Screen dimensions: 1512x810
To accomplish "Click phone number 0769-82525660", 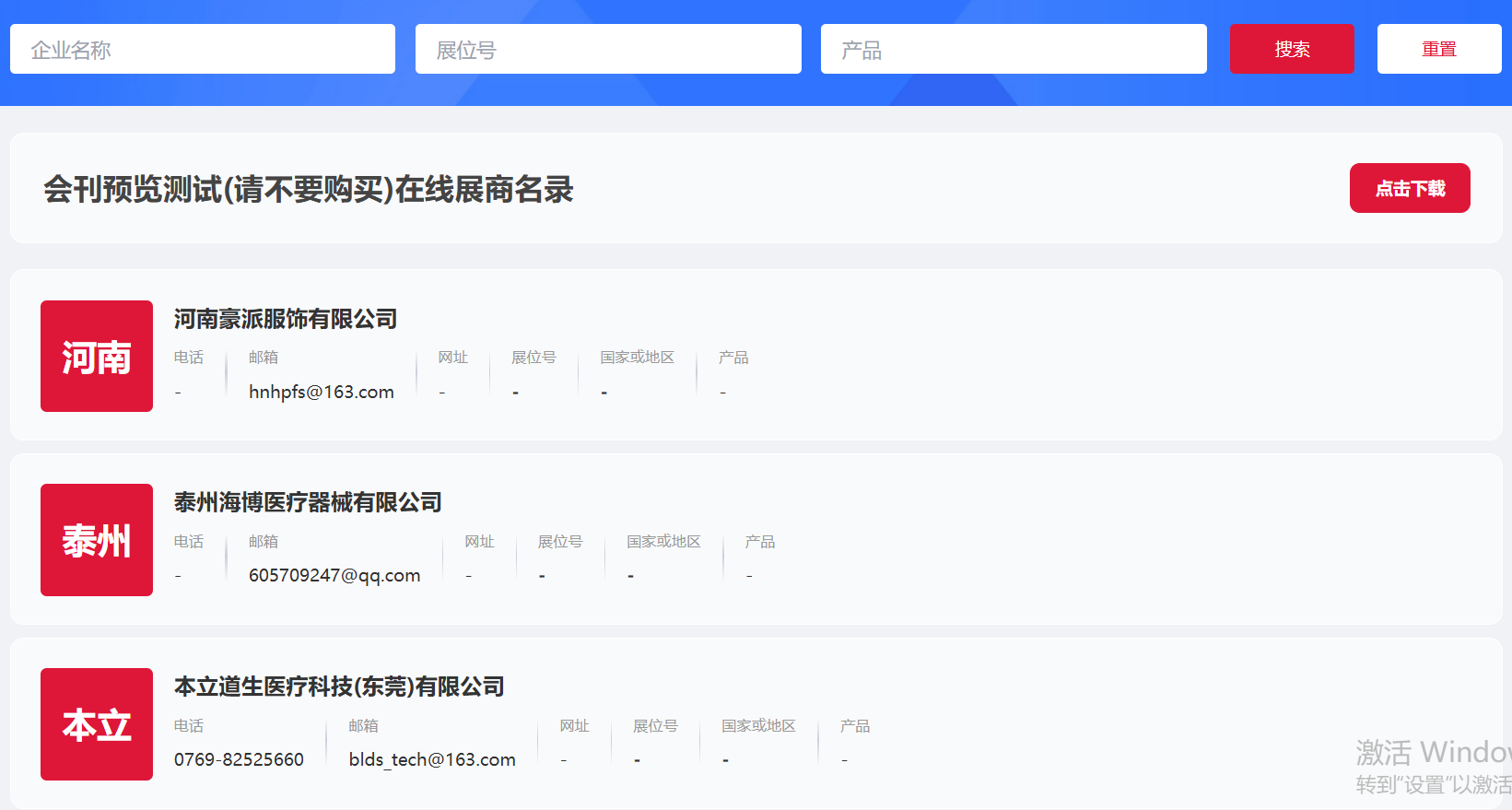I will pyautogui.click(x=239, y=759).
